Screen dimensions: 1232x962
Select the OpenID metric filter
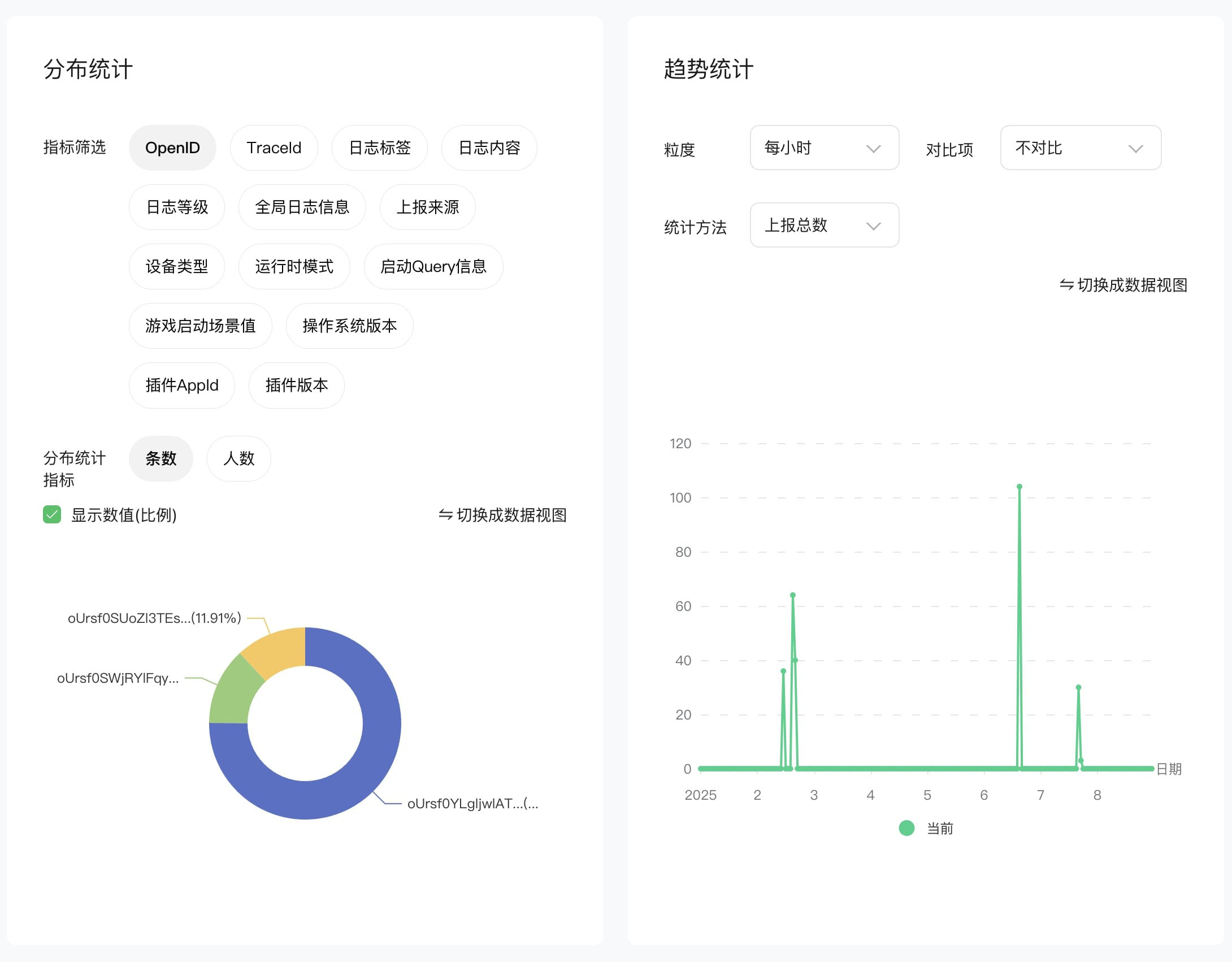172,148
